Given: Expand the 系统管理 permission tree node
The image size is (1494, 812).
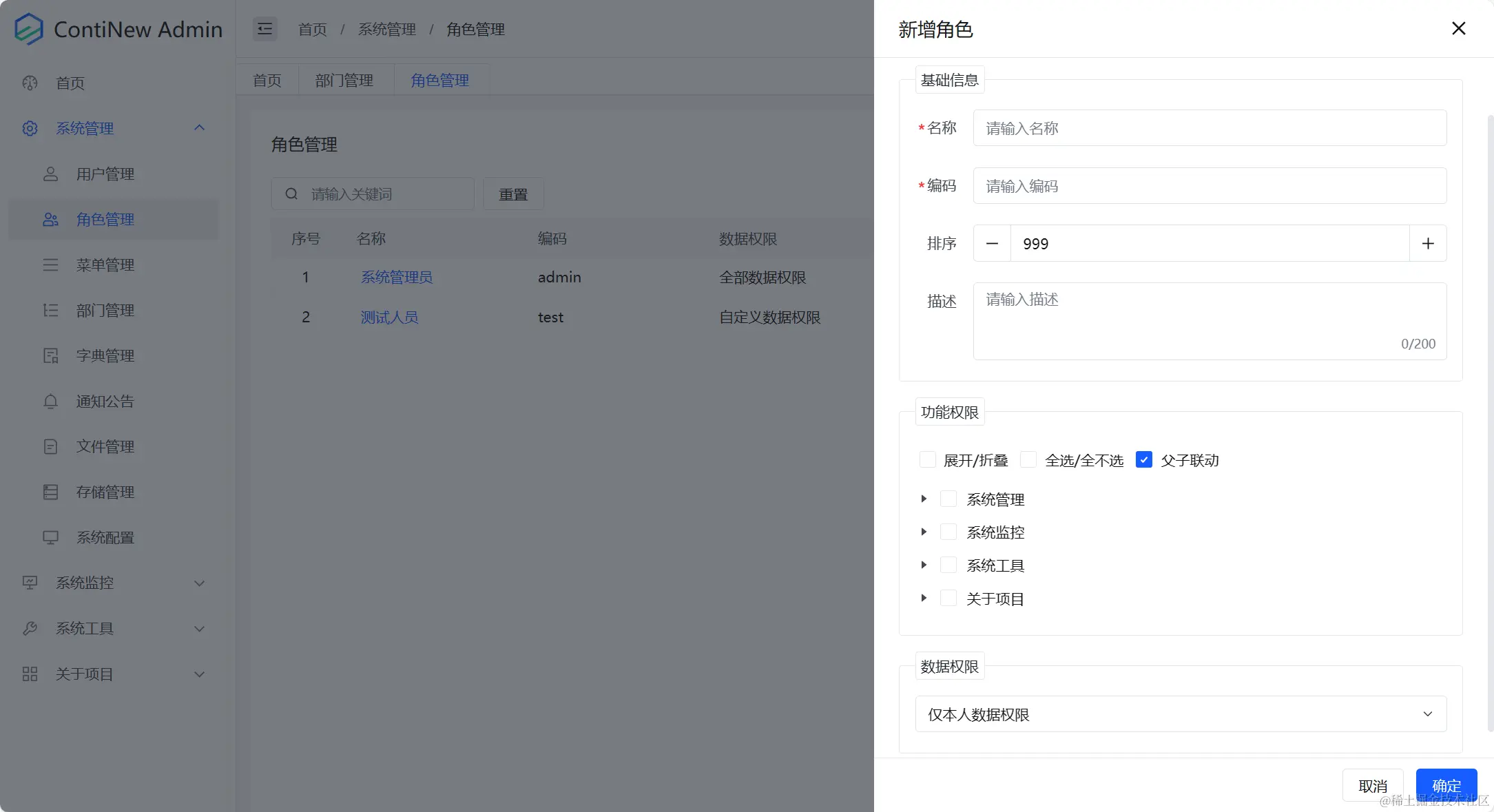Looking at the screenshot, I should point(924,499).
